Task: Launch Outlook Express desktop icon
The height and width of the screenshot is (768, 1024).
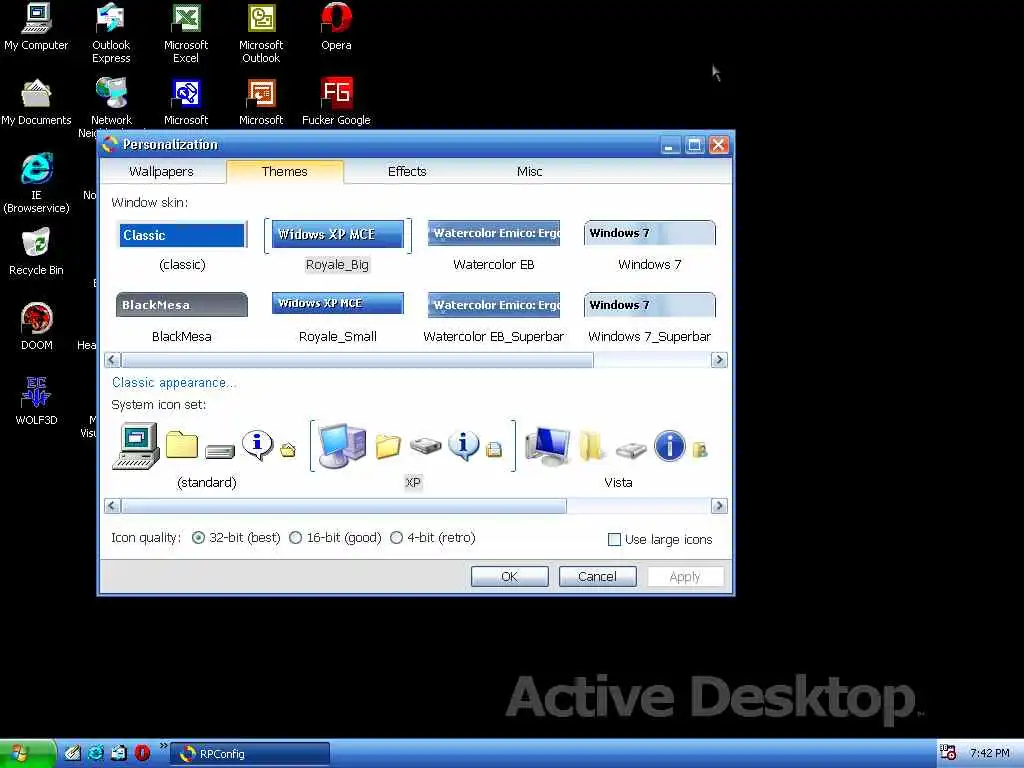Action: [x=111, y=33]
